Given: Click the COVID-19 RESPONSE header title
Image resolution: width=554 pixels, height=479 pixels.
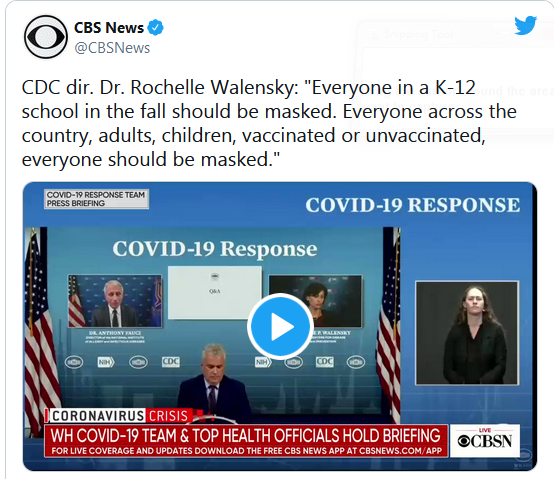Looking at the screenshot, I should point(413,205).
